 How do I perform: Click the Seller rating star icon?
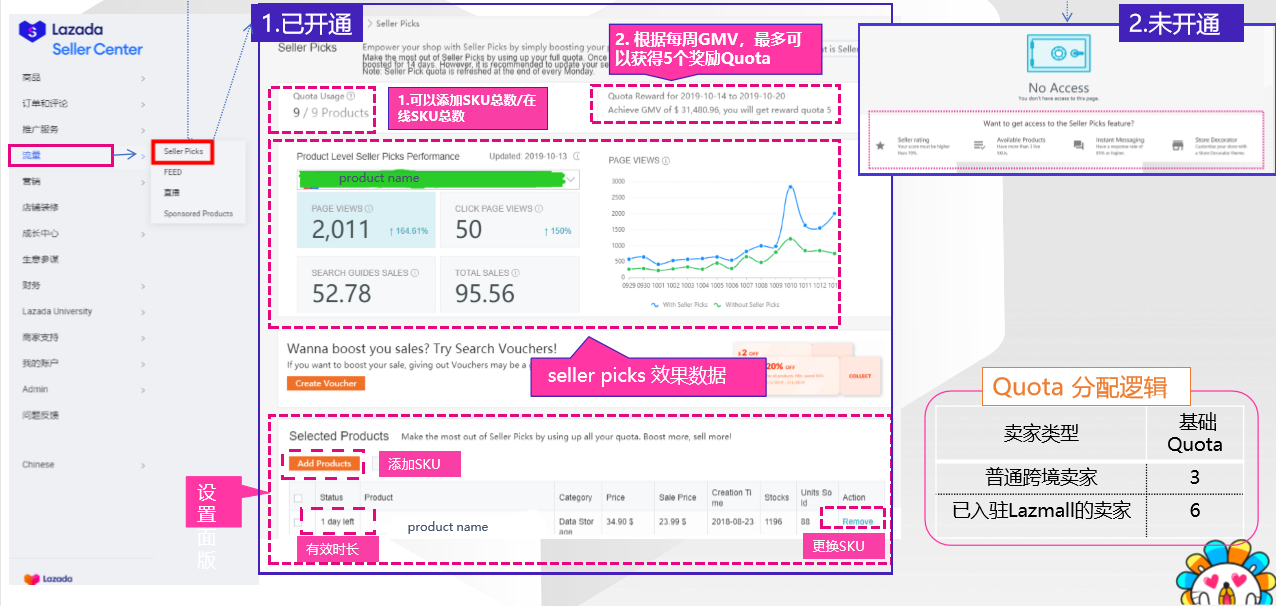(x=880, y=145)
